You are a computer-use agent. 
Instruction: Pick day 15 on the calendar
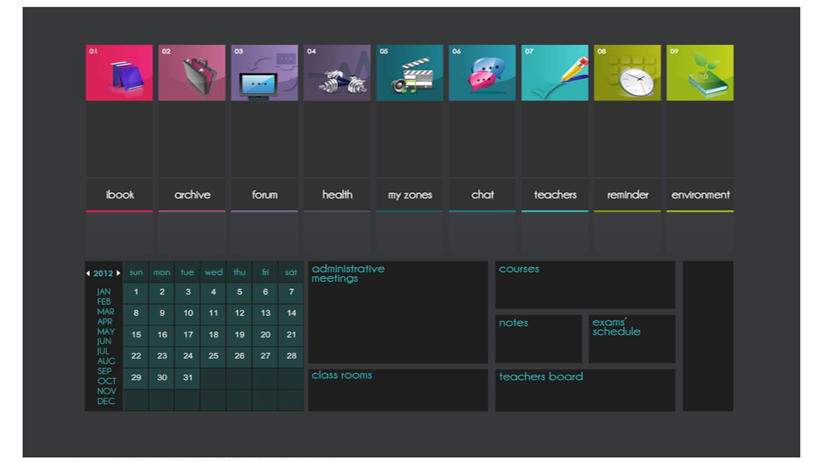click(x=136, y=335)
